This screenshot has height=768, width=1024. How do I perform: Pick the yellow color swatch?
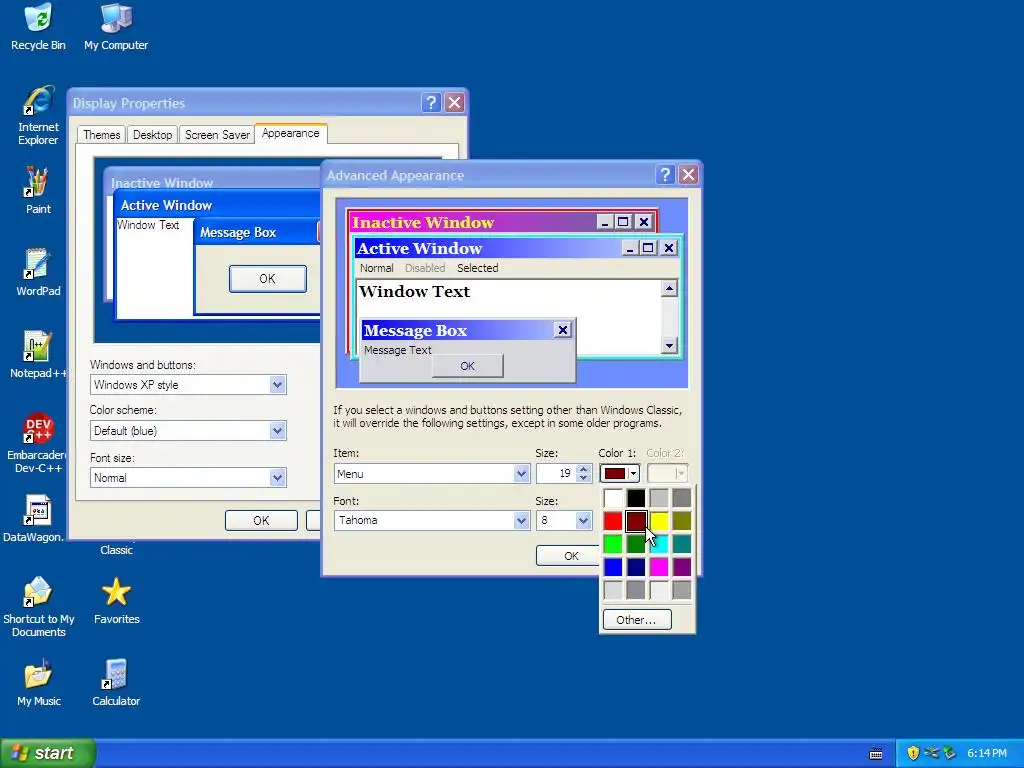pyautogui.click(x=659, y=521)
